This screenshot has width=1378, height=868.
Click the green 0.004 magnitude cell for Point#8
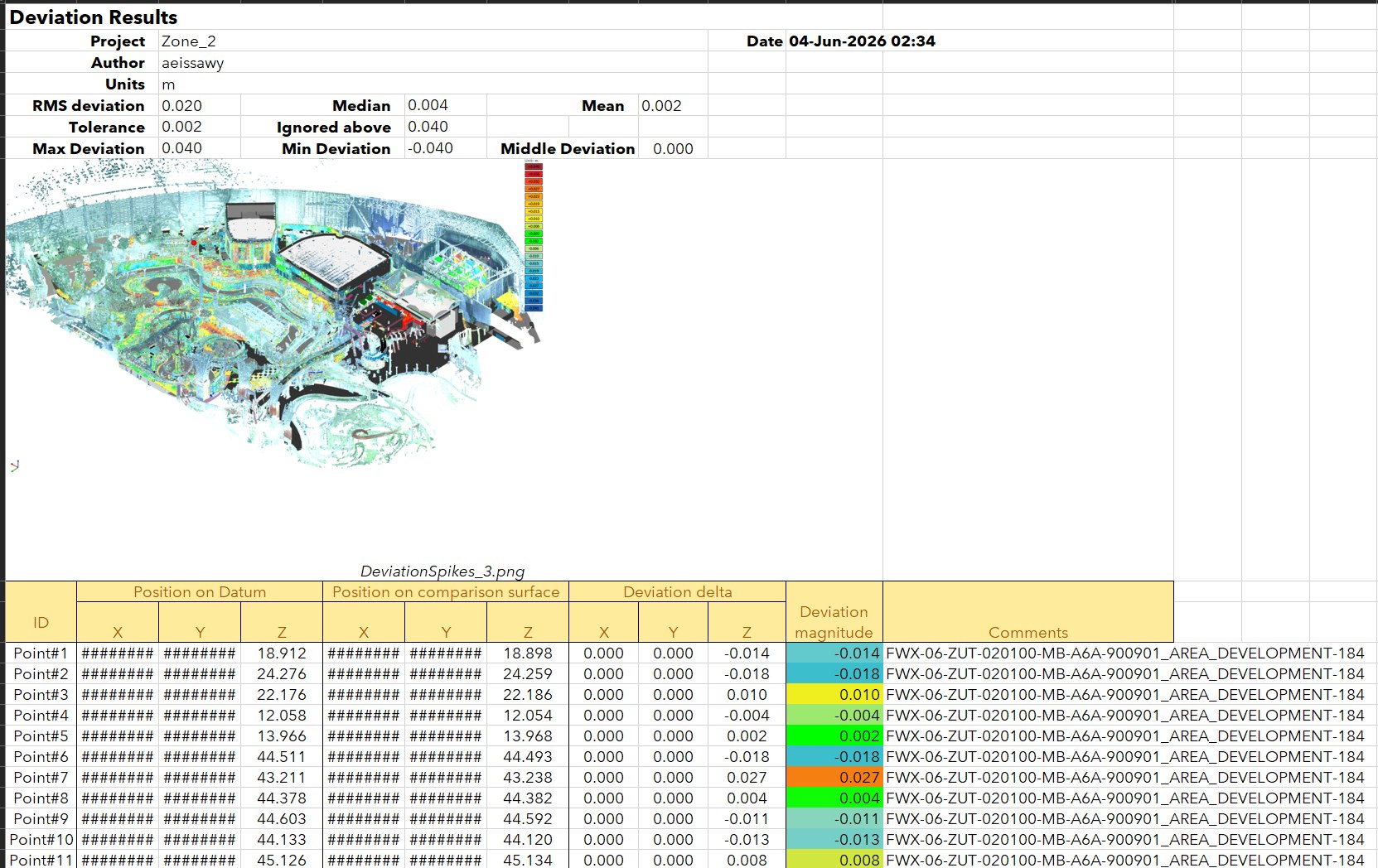(834, 798)
